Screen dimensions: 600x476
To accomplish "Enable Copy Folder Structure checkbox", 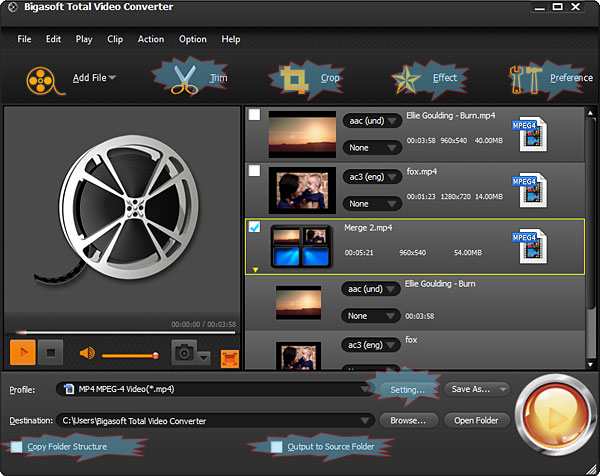I will click(x=16, y=447).
